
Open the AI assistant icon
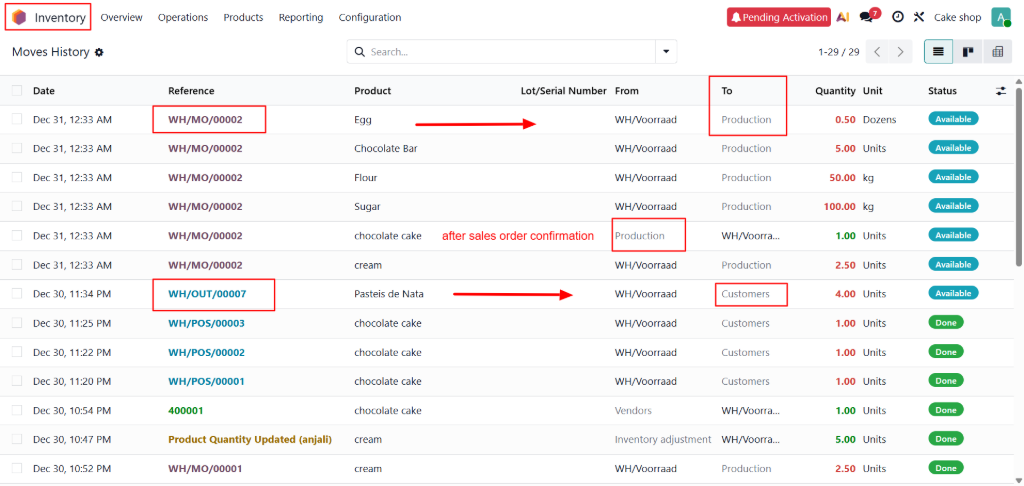(843, 17)
